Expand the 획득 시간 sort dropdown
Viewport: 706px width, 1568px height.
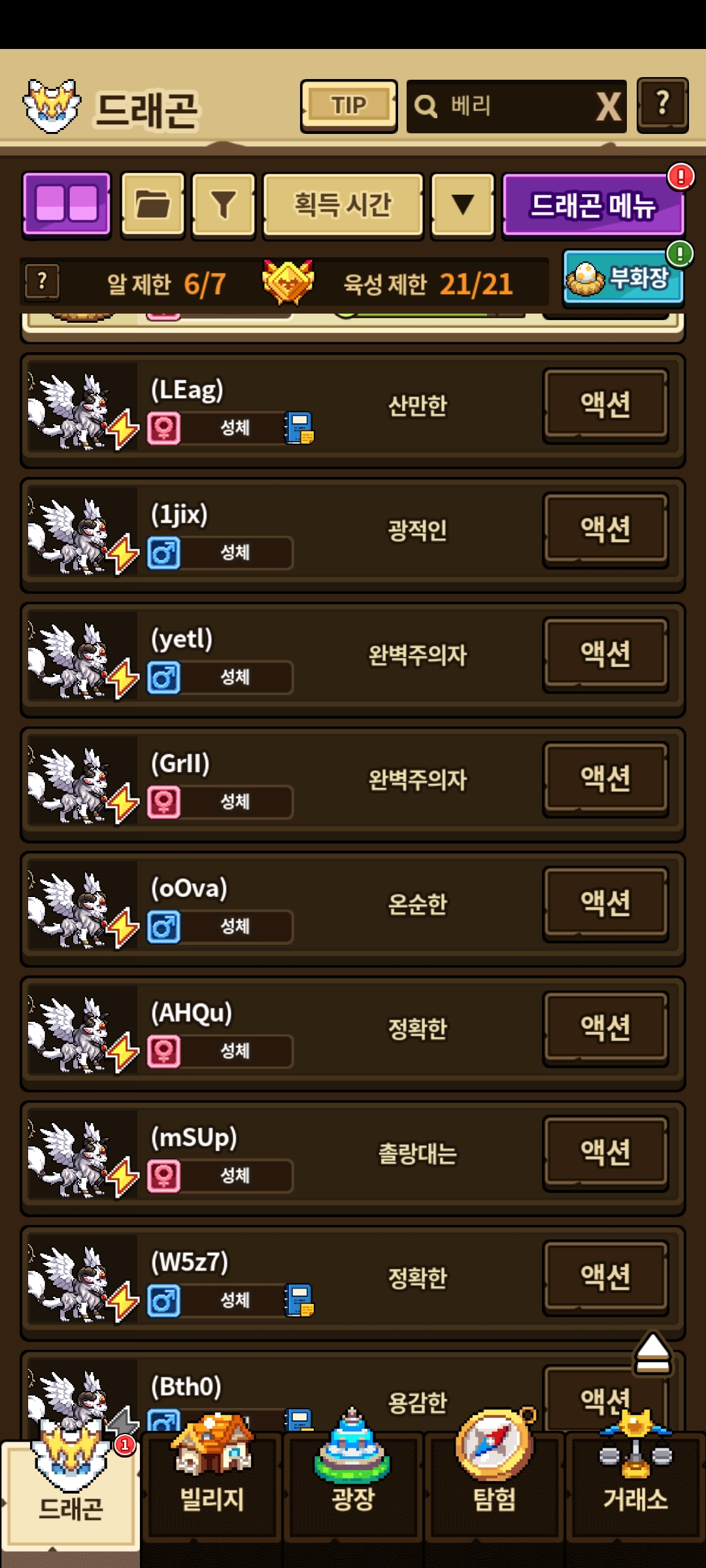(x=343, y=204)
